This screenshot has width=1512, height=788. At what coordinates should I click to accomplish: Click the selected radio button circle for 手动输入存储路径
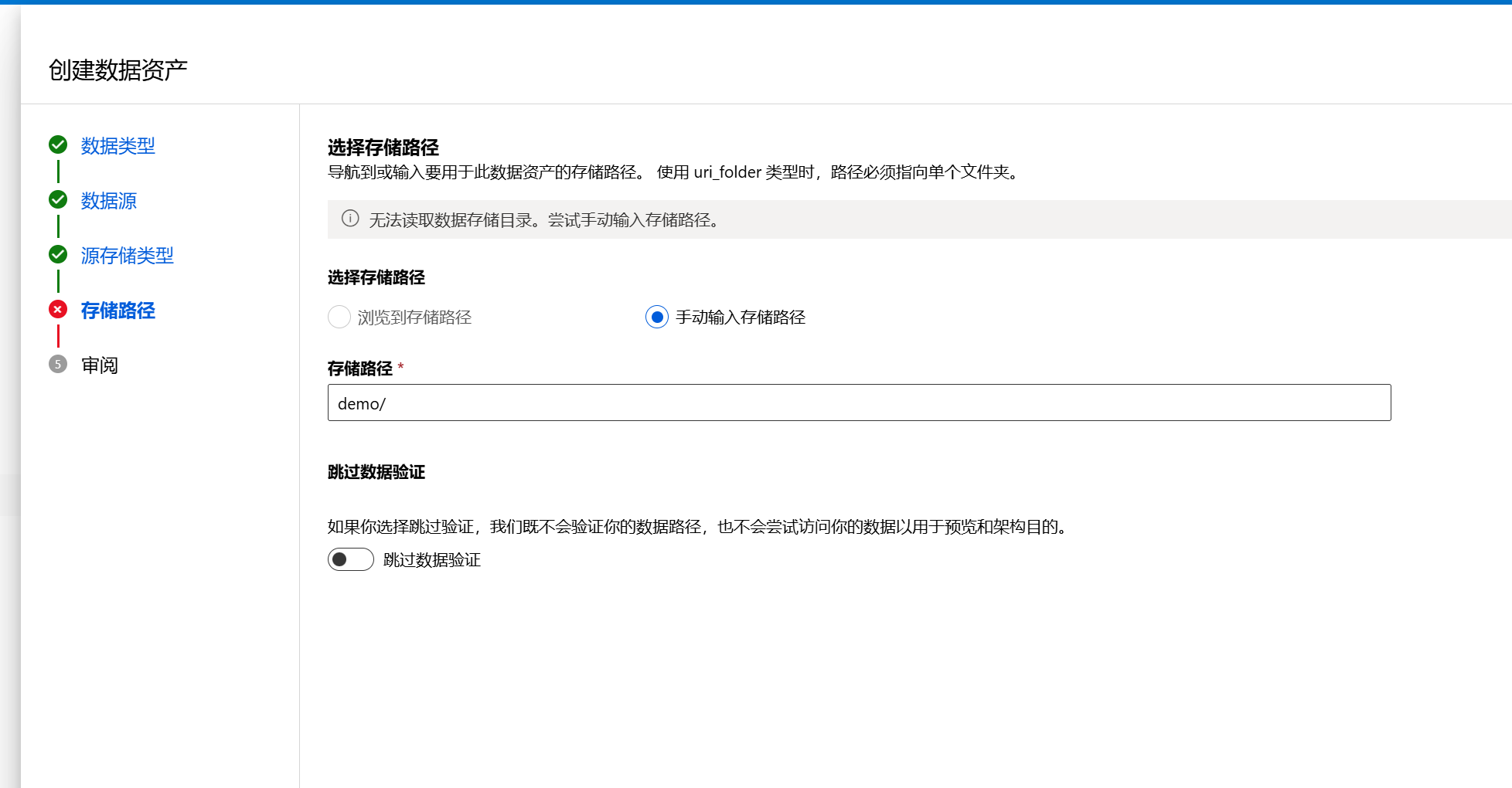656,317
